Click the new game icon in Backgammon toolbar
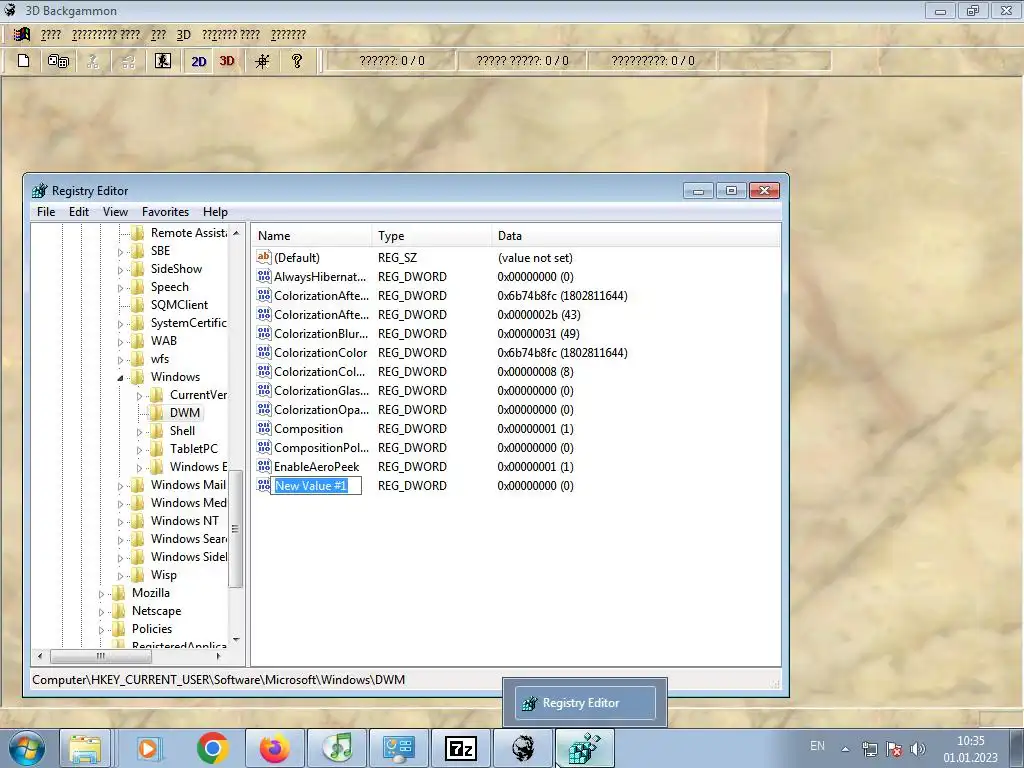This screenshot has width=1024, height=768. click(24, 61)
